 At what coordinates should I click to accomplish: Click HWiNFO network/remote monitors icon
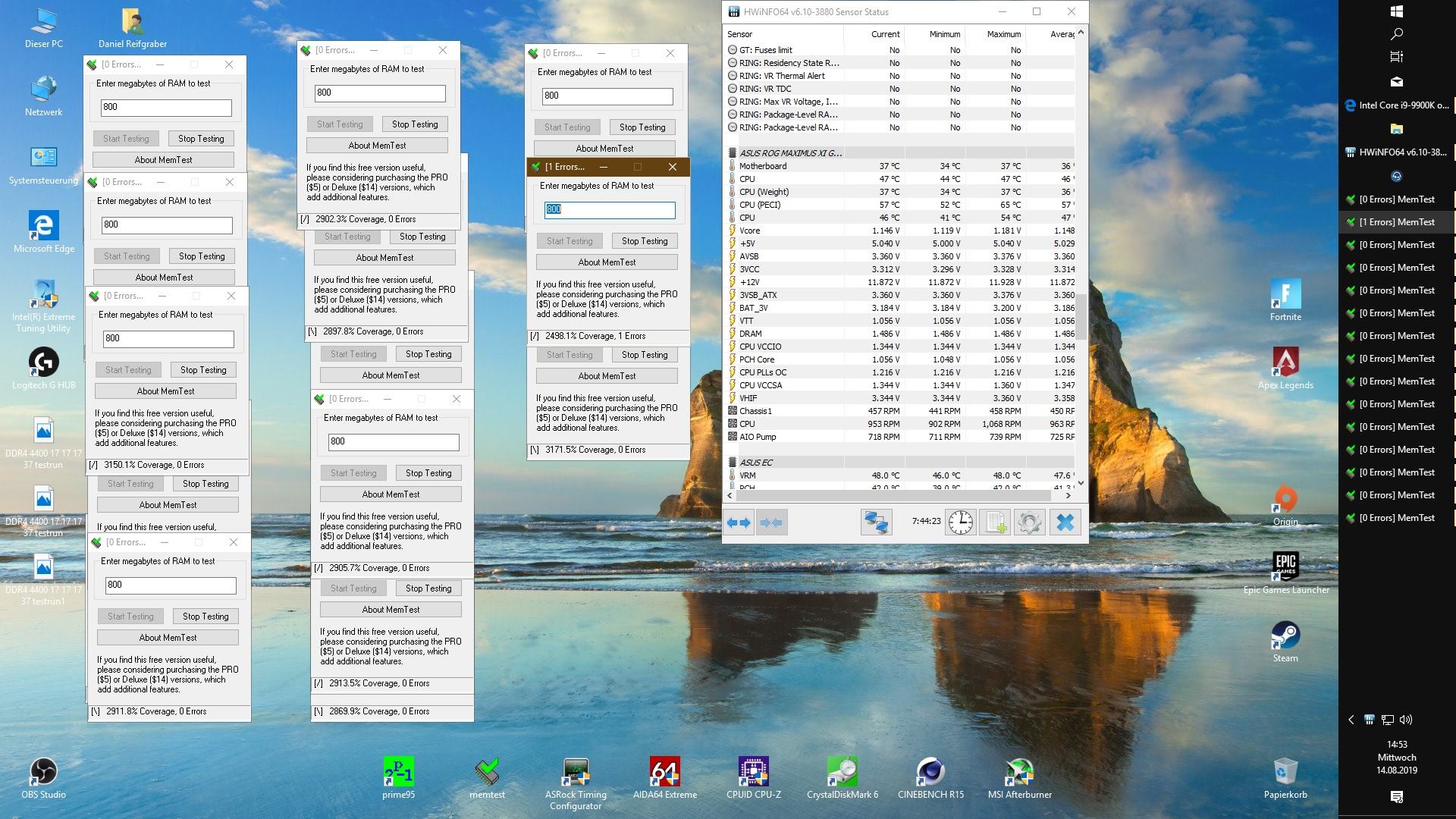[x=876, y=522]
